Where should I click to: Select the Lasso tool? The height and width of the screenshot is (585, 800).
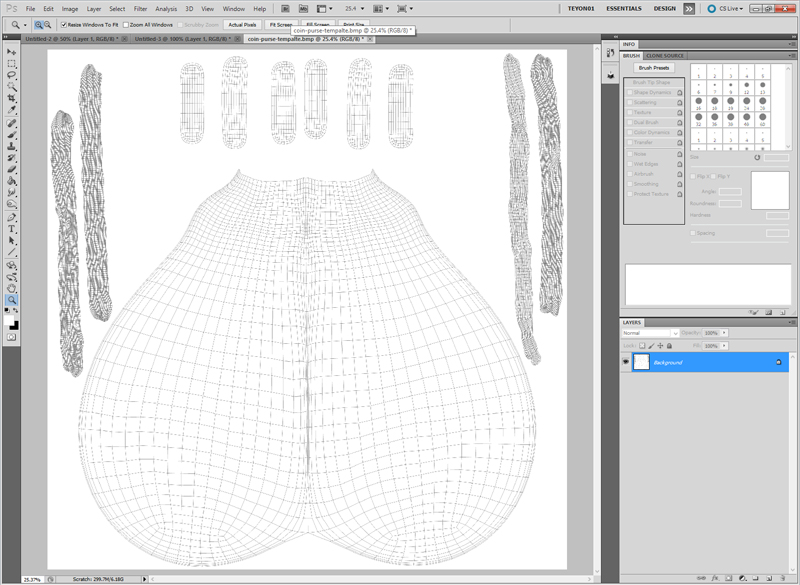[x=12, y=75]
